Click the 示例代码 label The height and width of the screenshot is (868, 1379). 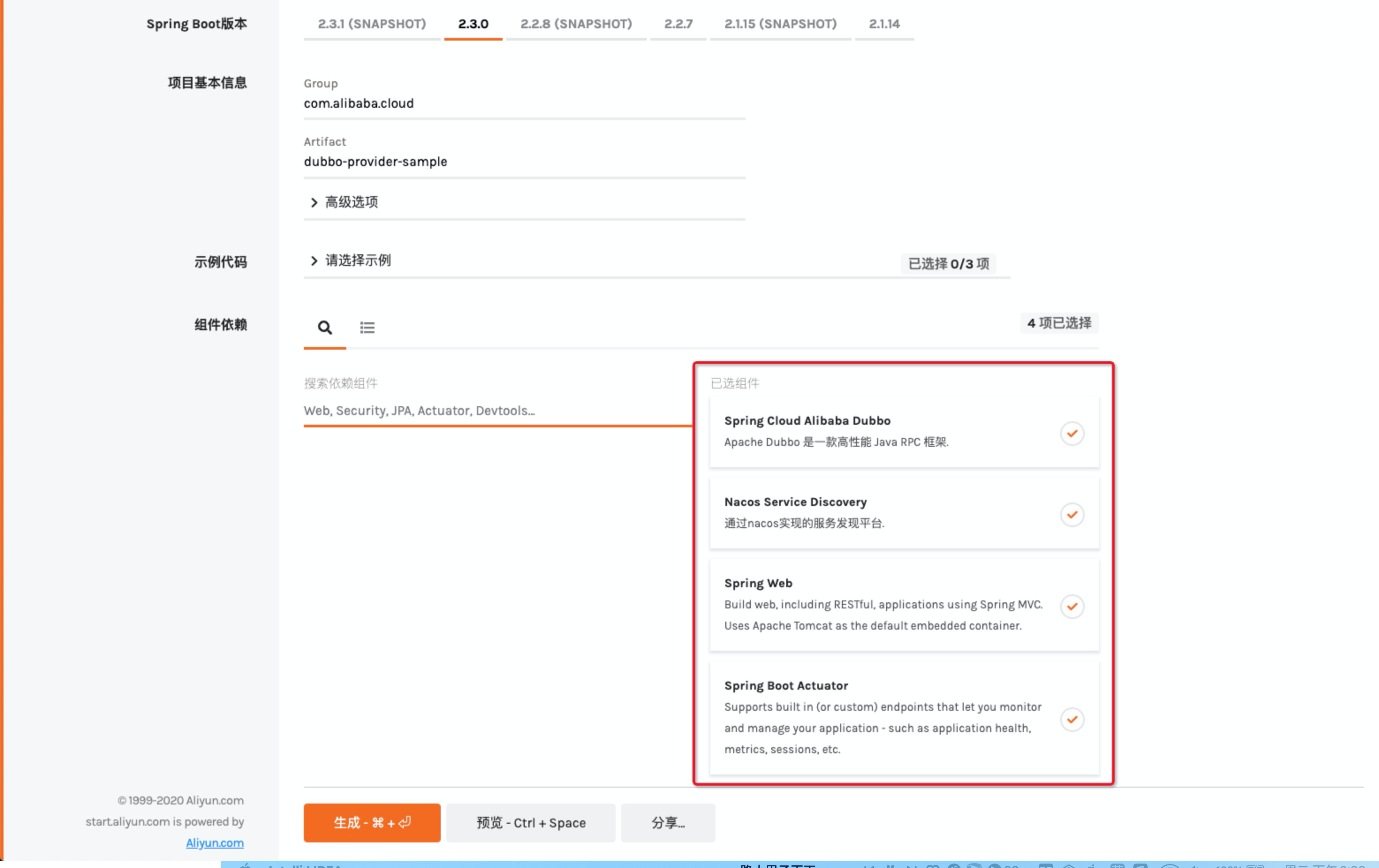220,262
